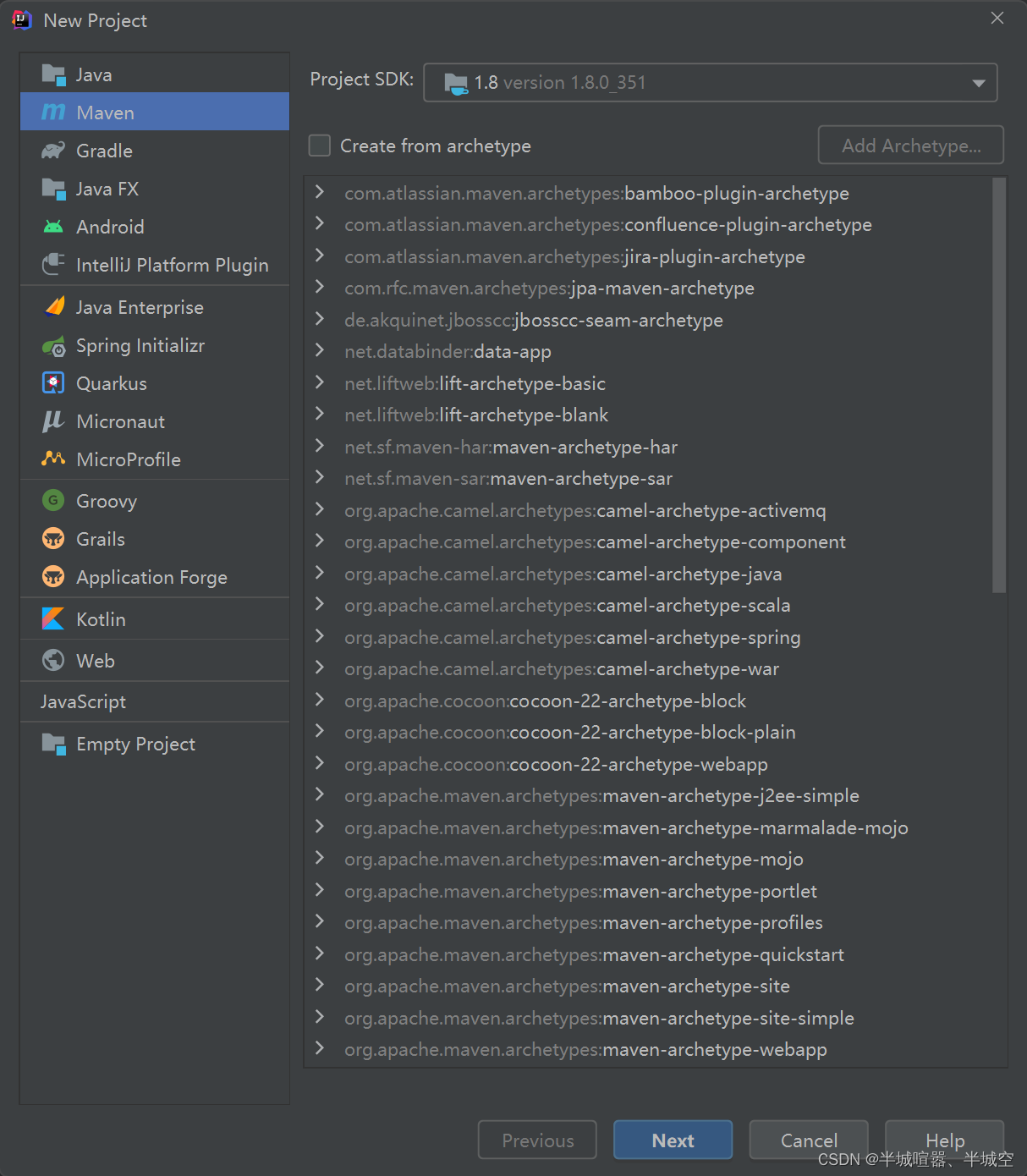This screenshot has width=1027, height=1176.
Task: Click the Java FX folder icon
Action: pos(53,189)
